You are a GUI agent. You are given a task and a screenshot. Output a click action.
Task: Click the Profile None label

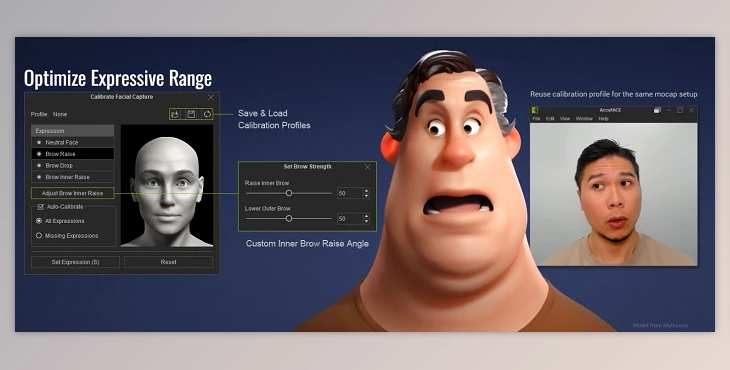pos(49,114)
